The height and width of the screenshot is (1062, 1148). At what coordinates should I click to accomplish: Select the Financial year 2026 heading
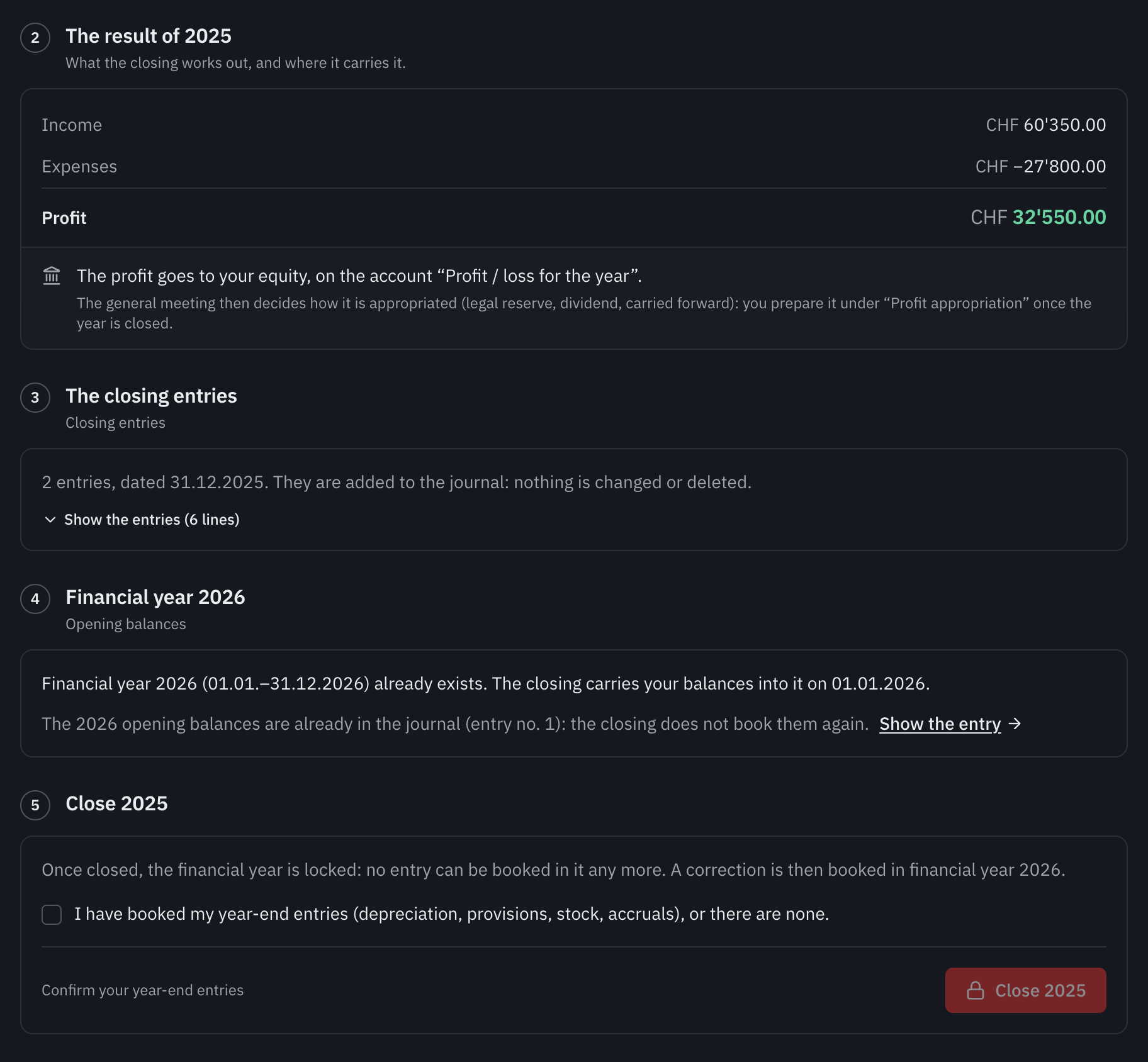(155, 597)
